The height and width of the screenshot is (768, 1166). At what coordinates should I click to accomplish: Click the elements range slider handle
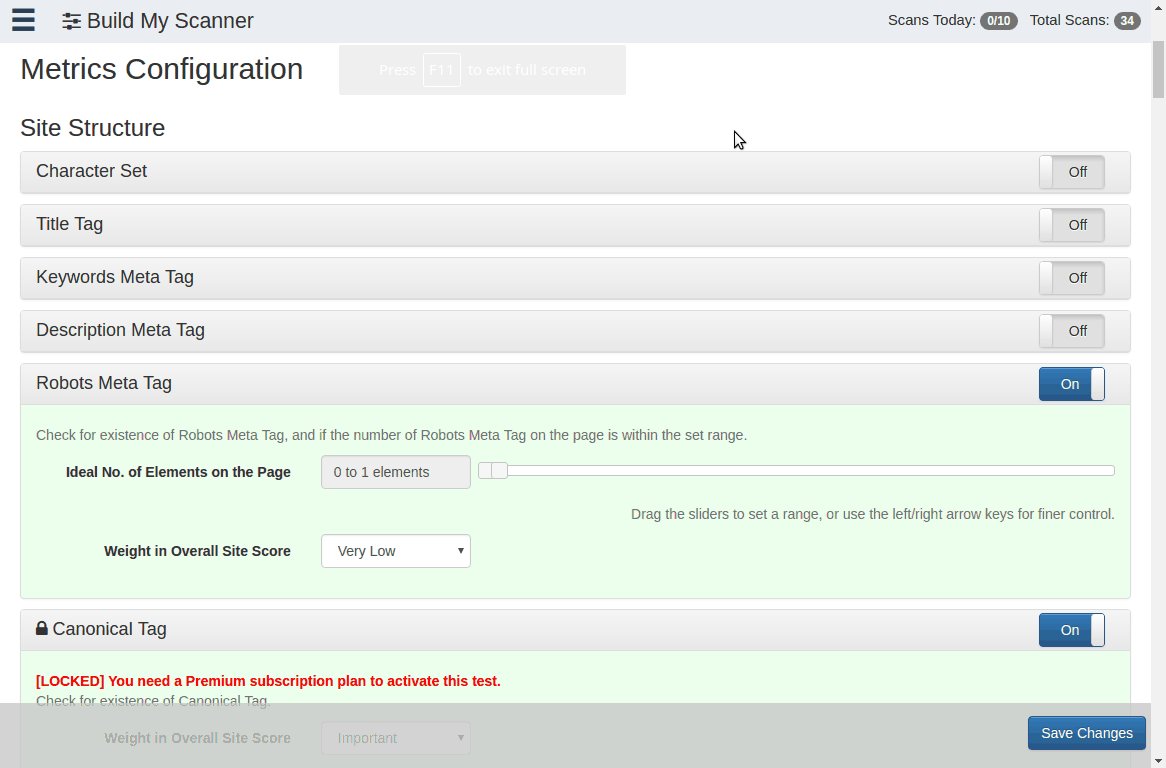499,471
